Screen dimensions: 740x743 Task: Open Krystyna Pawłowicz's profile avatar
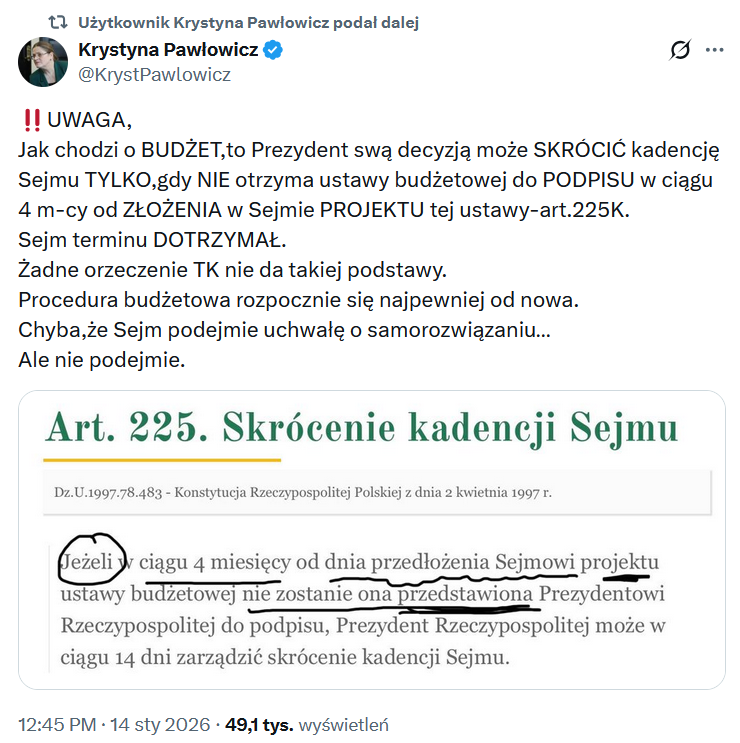pyautogui.click(x=43, y=62)
